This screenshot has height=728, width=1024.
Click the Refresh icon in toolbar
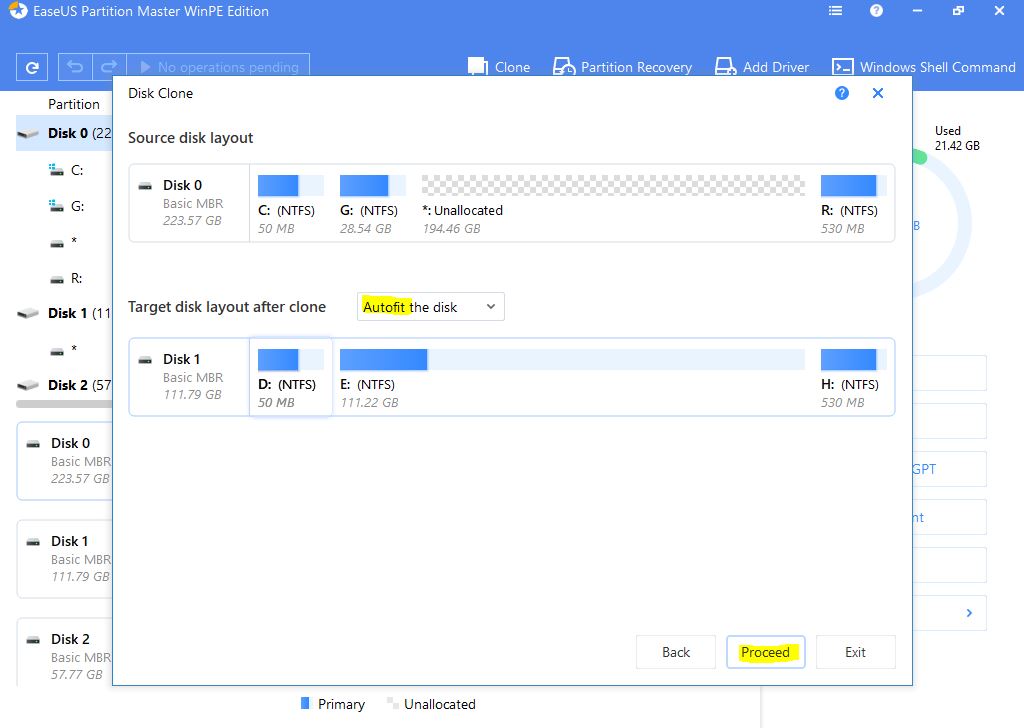click(32, 67)
